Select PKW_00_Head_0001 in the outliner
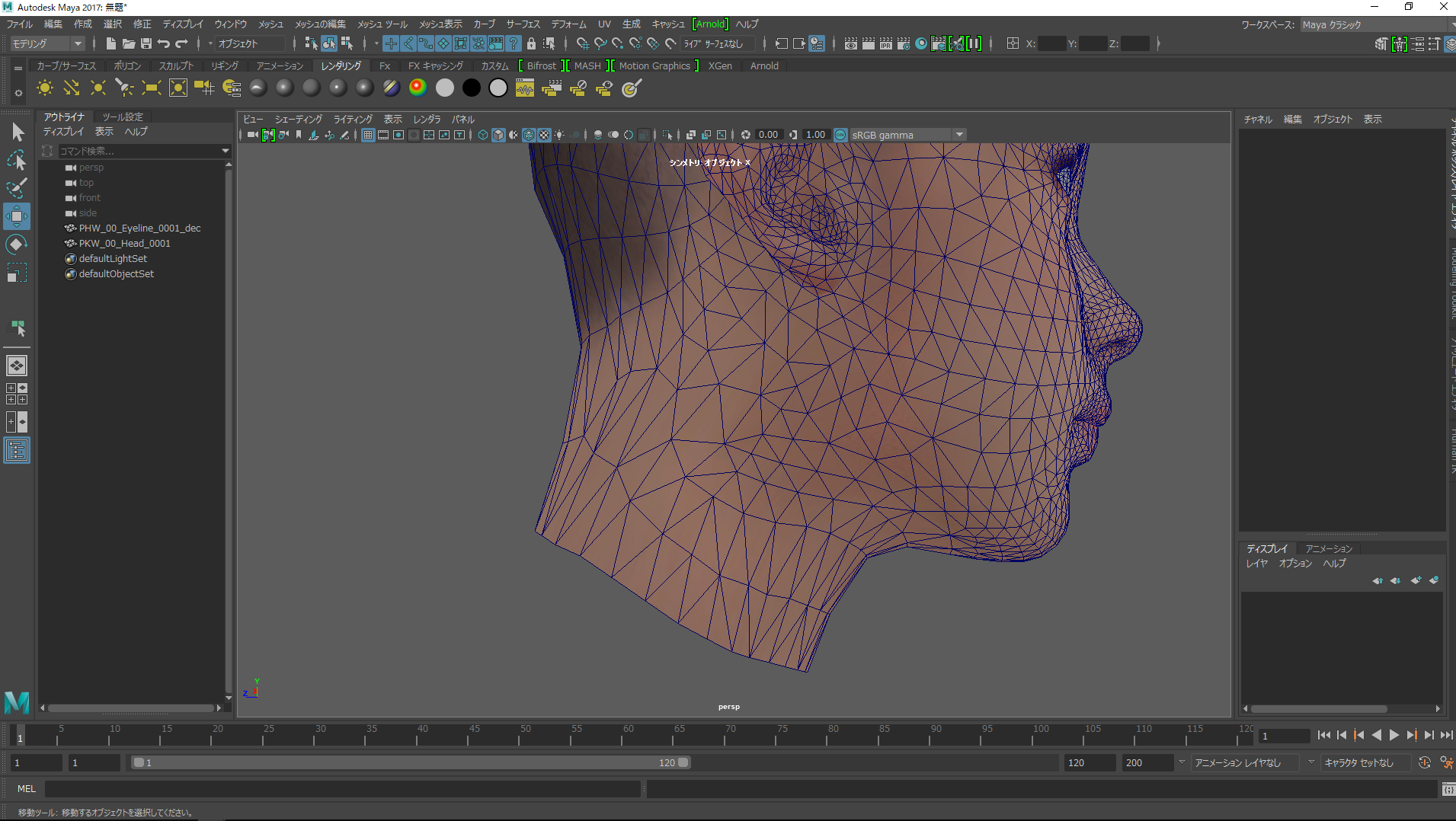Image resolution: width=1456 pixels, height=821 pixels. pyautogui.click(x=124, y=244)
